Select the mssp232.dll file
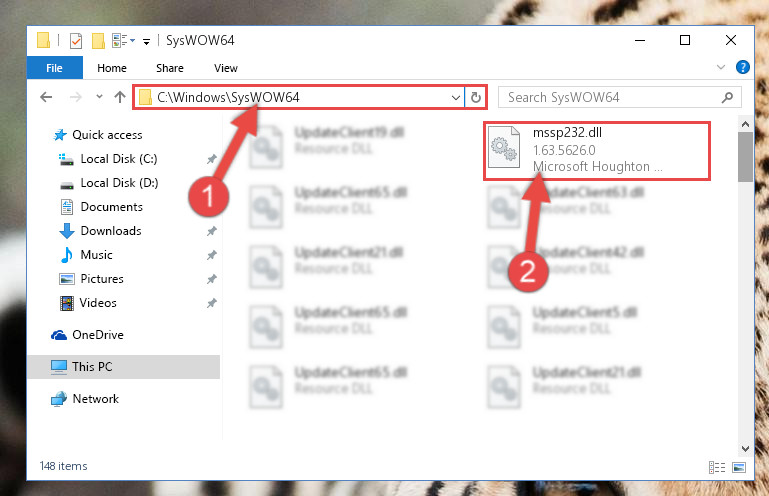Screen dimensions: 769x496 [x=597, y=150]
